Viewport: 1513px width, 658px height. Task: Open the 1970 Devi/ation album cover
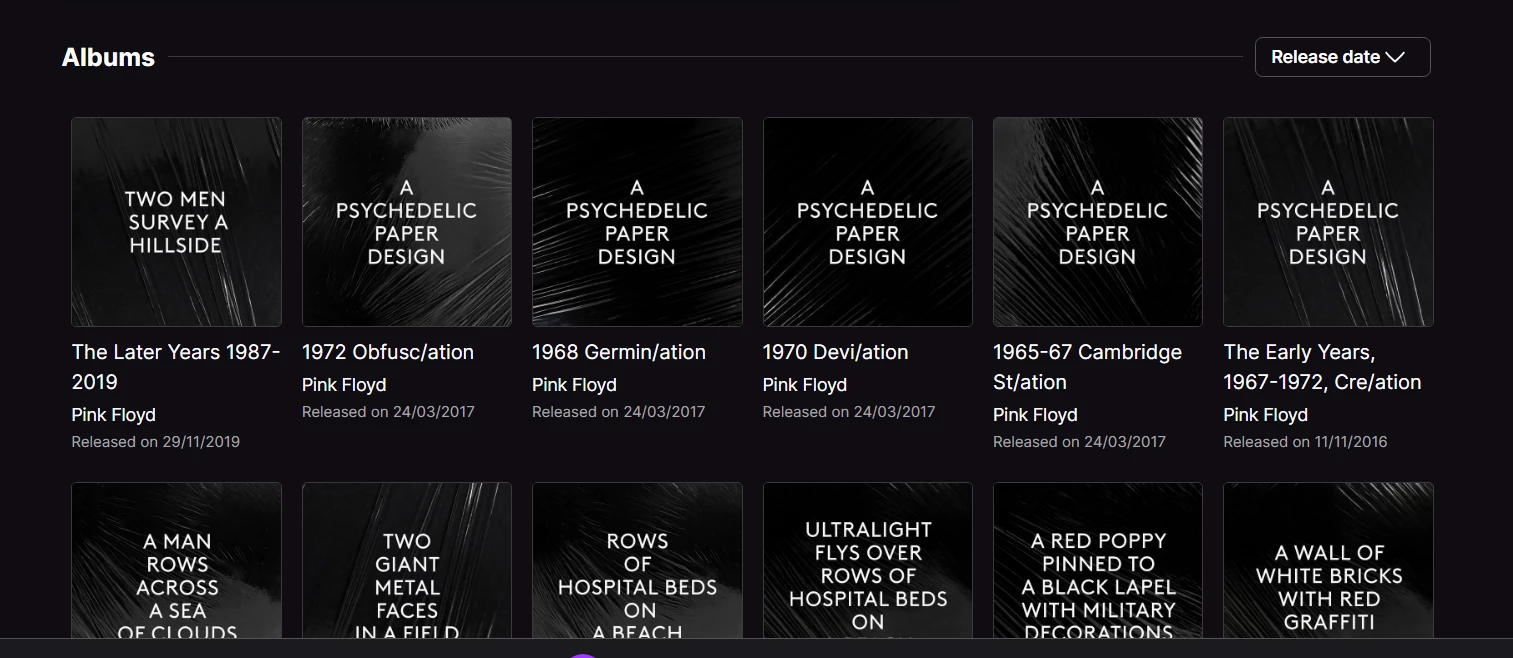[868, 222]
